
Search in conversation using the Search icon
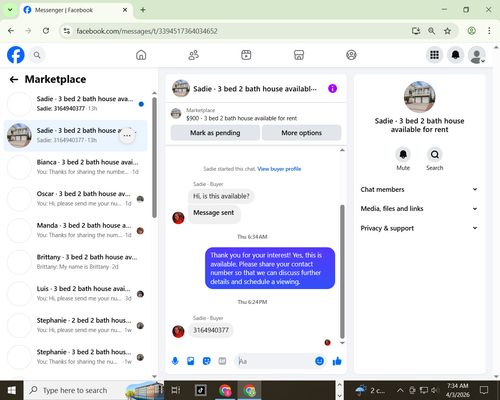435,154
